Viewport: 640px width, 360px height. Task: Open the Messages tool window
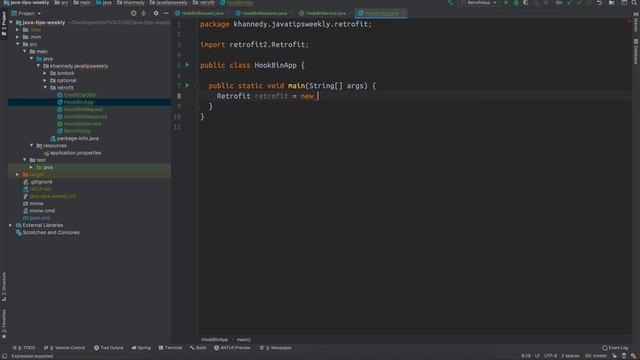tap(276, 348)
